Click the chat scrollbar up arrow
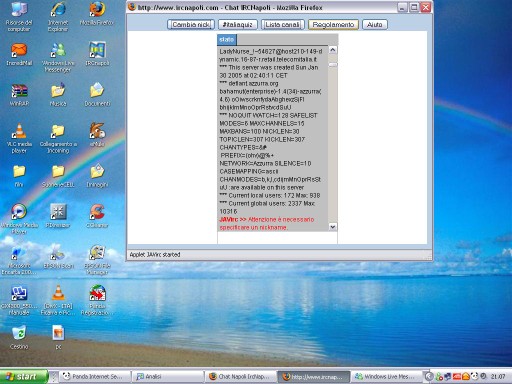This screenshot has height=384, width=512. 333,50
